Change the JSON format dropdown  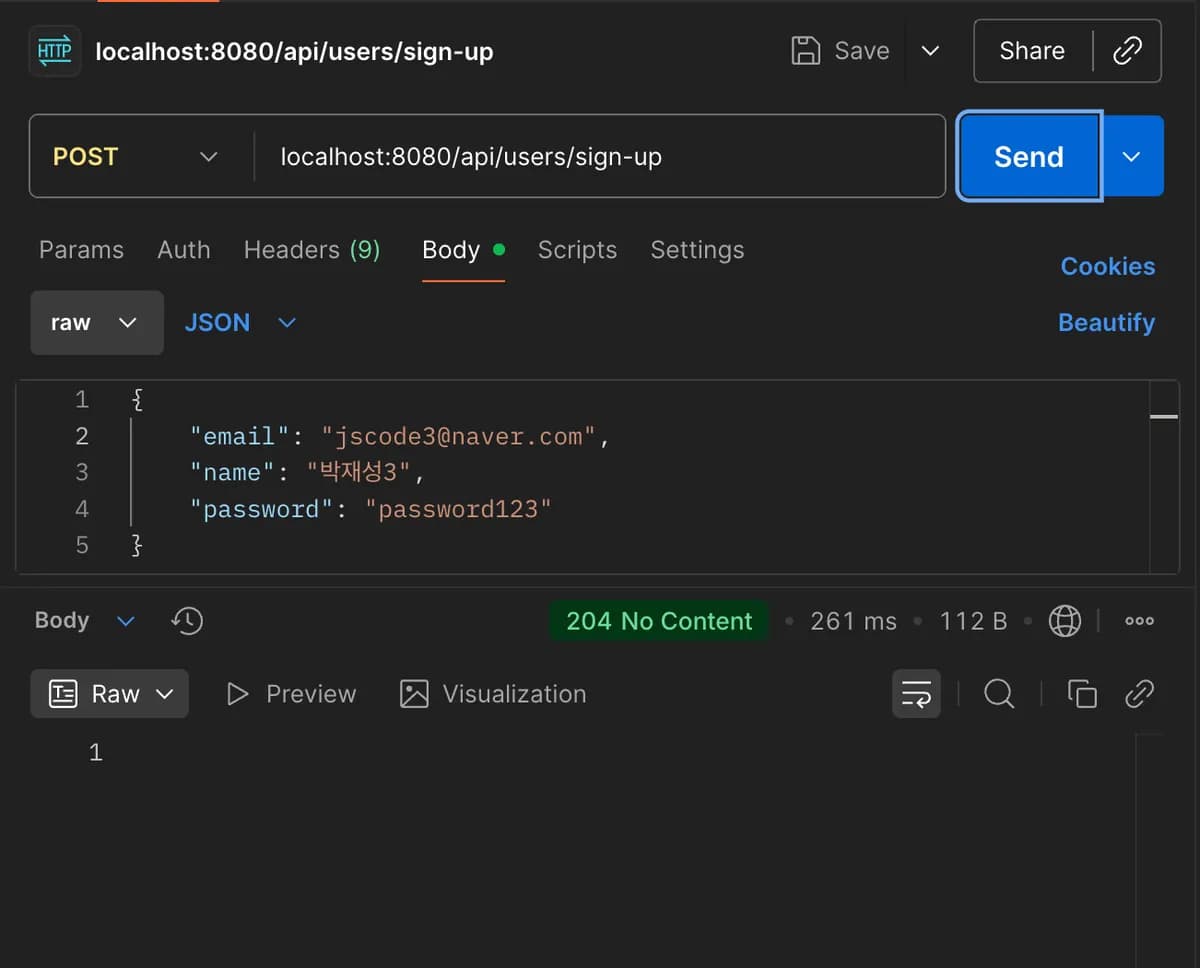tap(240, 323)
